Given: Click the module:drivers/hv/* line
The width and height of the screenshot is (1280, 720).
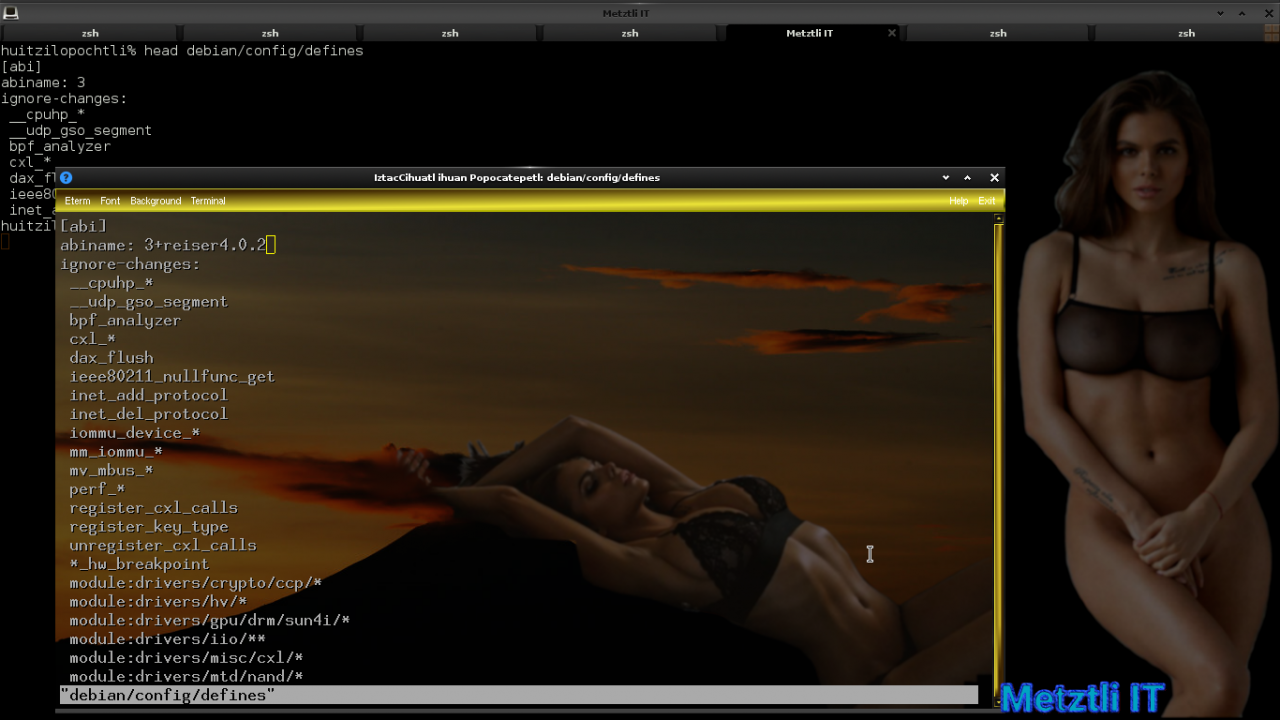Looking at the screenshot, I should pyautogui.click(x=158, y=602).
